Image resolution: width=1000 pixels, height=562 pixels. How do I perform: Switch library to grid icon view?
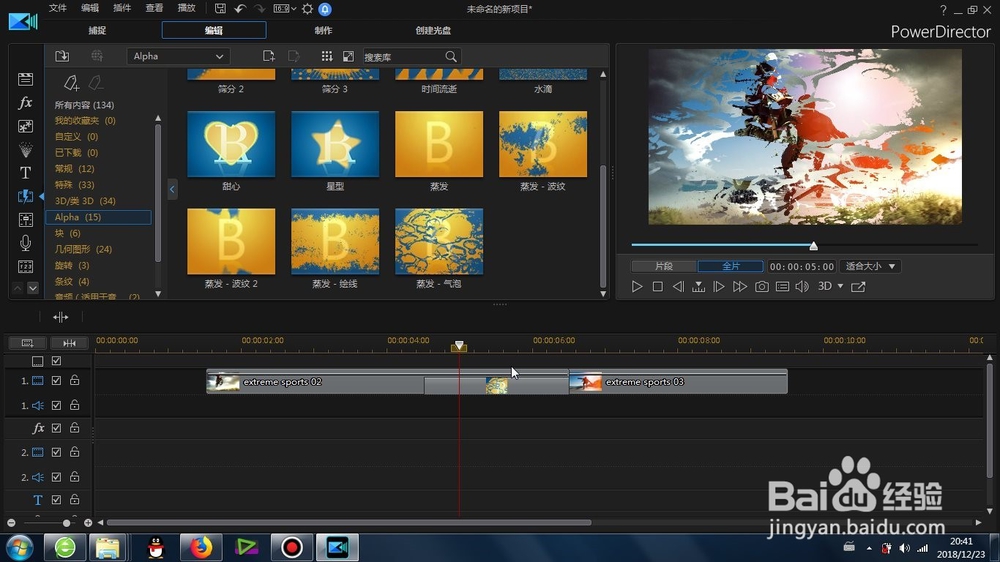[327, 56]
